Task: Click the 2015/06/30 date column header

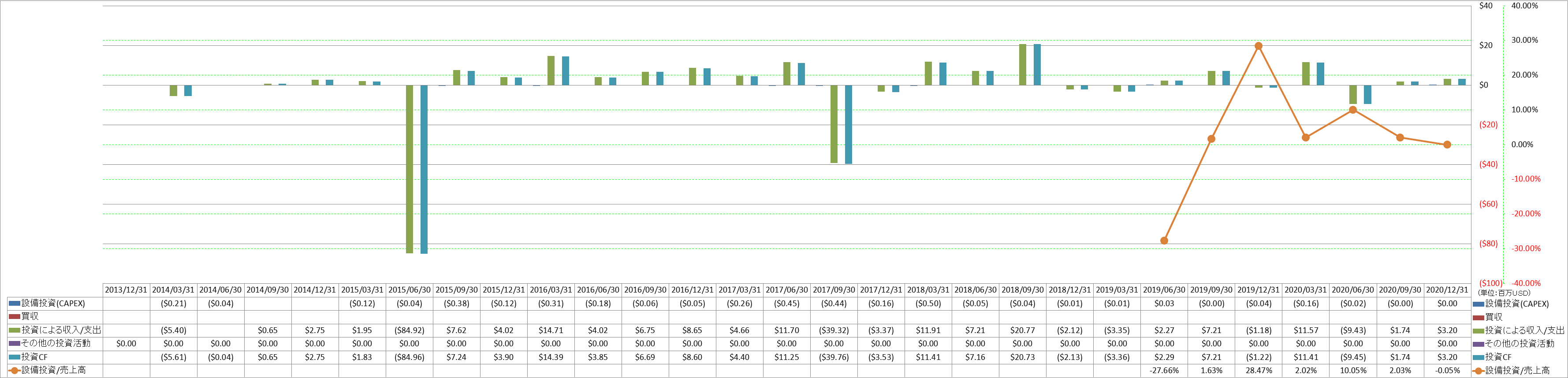Action: [409, 290]
